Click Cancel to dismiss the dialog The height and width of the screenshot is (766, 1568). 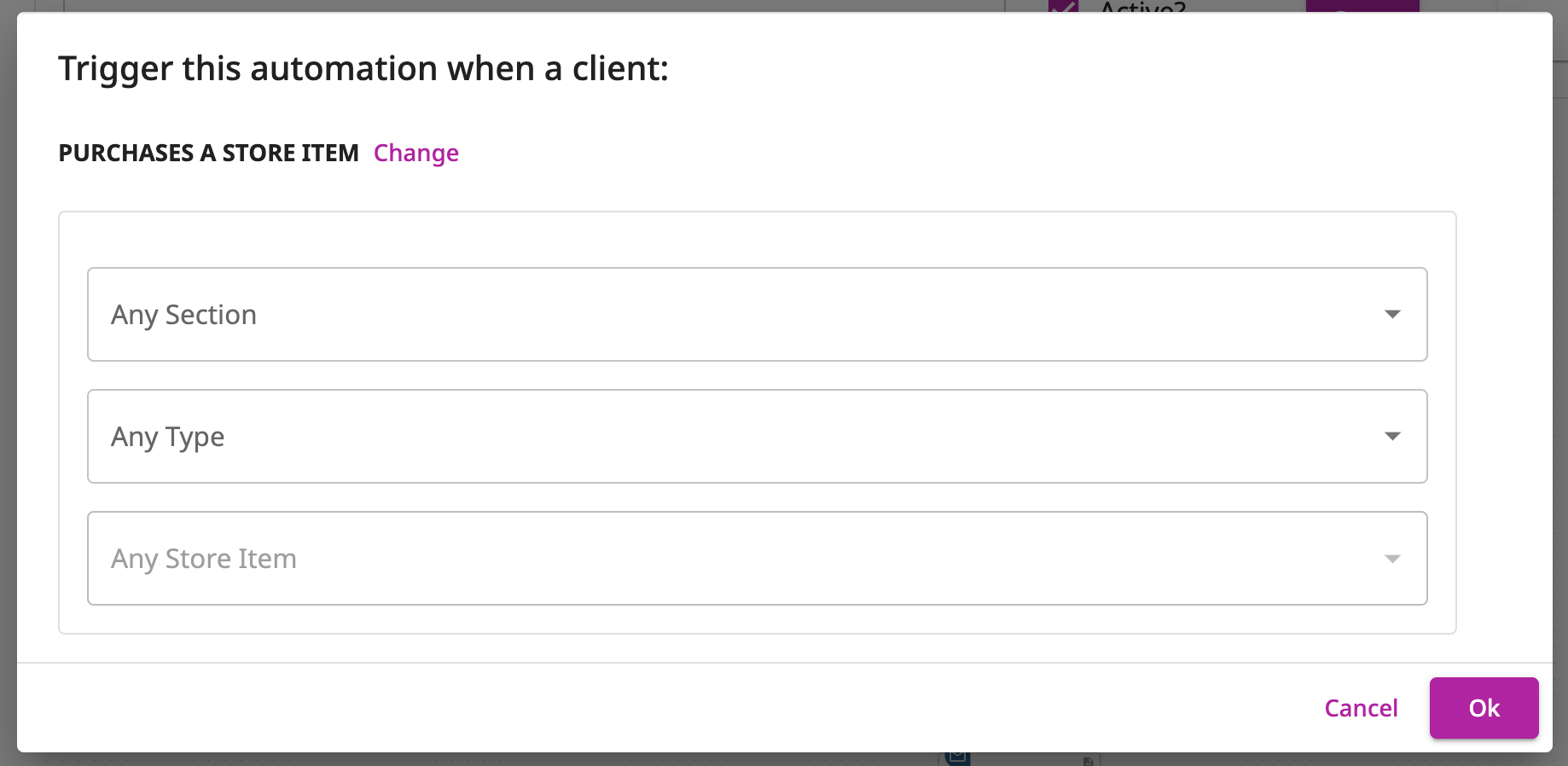1361,707
